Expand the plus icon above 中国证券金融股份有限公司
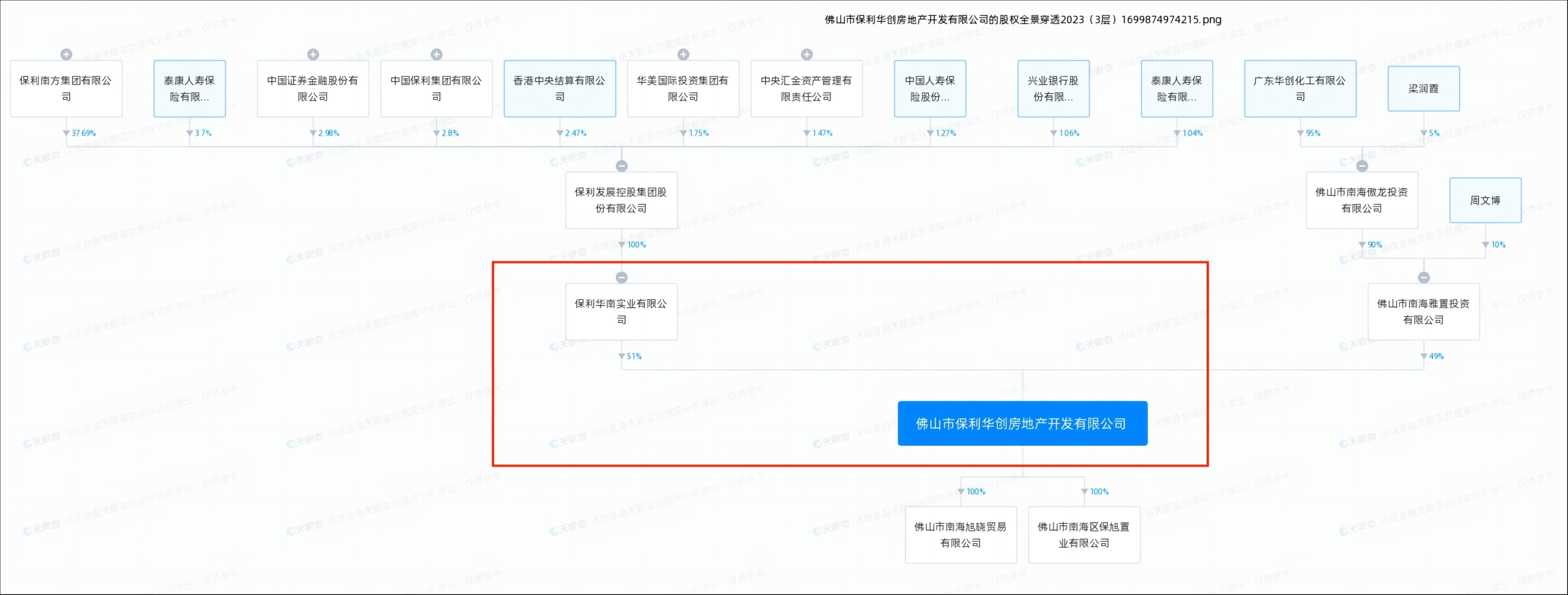1568x595 pixels. [x=313, y=54]
